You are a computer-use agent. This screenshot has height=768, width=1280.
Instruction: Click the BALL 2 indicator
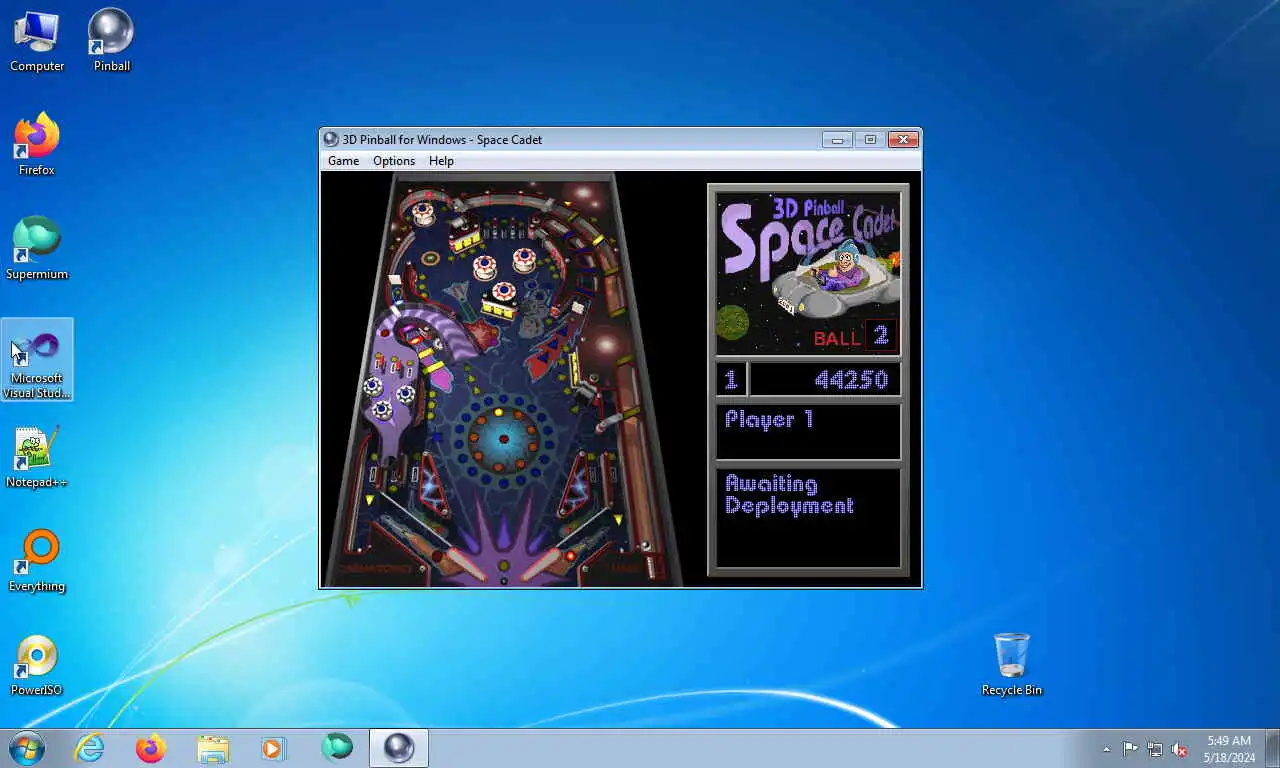point(853,337)
